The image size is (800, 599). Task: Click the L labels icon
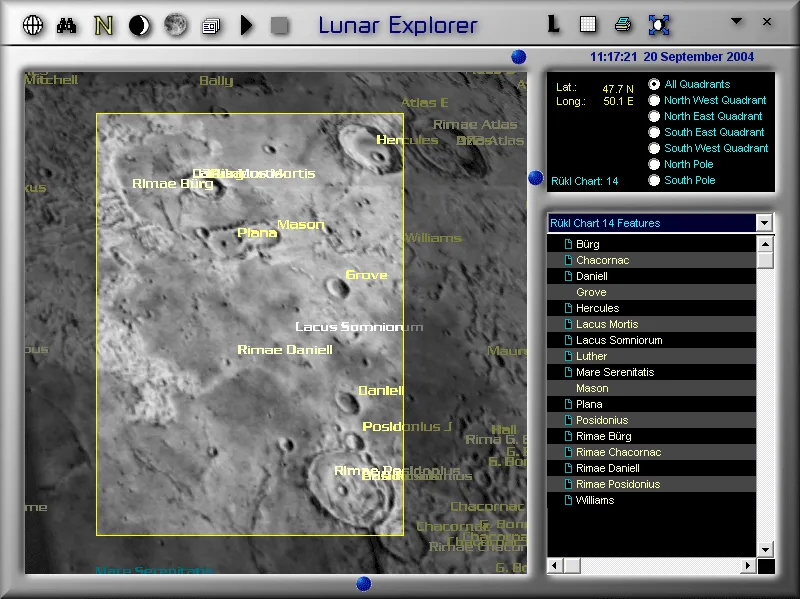(x=554, y=24)
